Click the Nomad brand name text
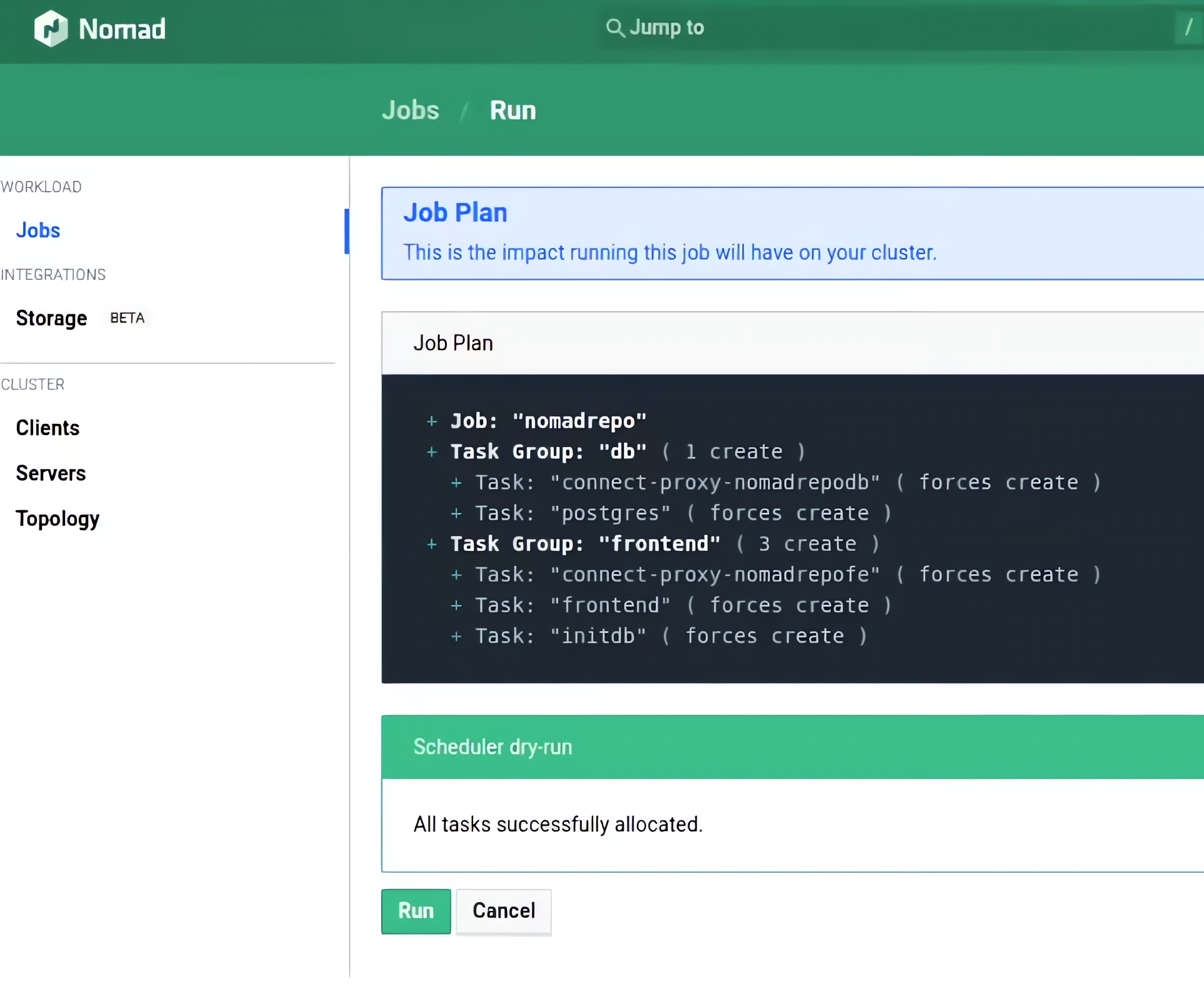The image size is (1204, 1008). coord(122,29)
